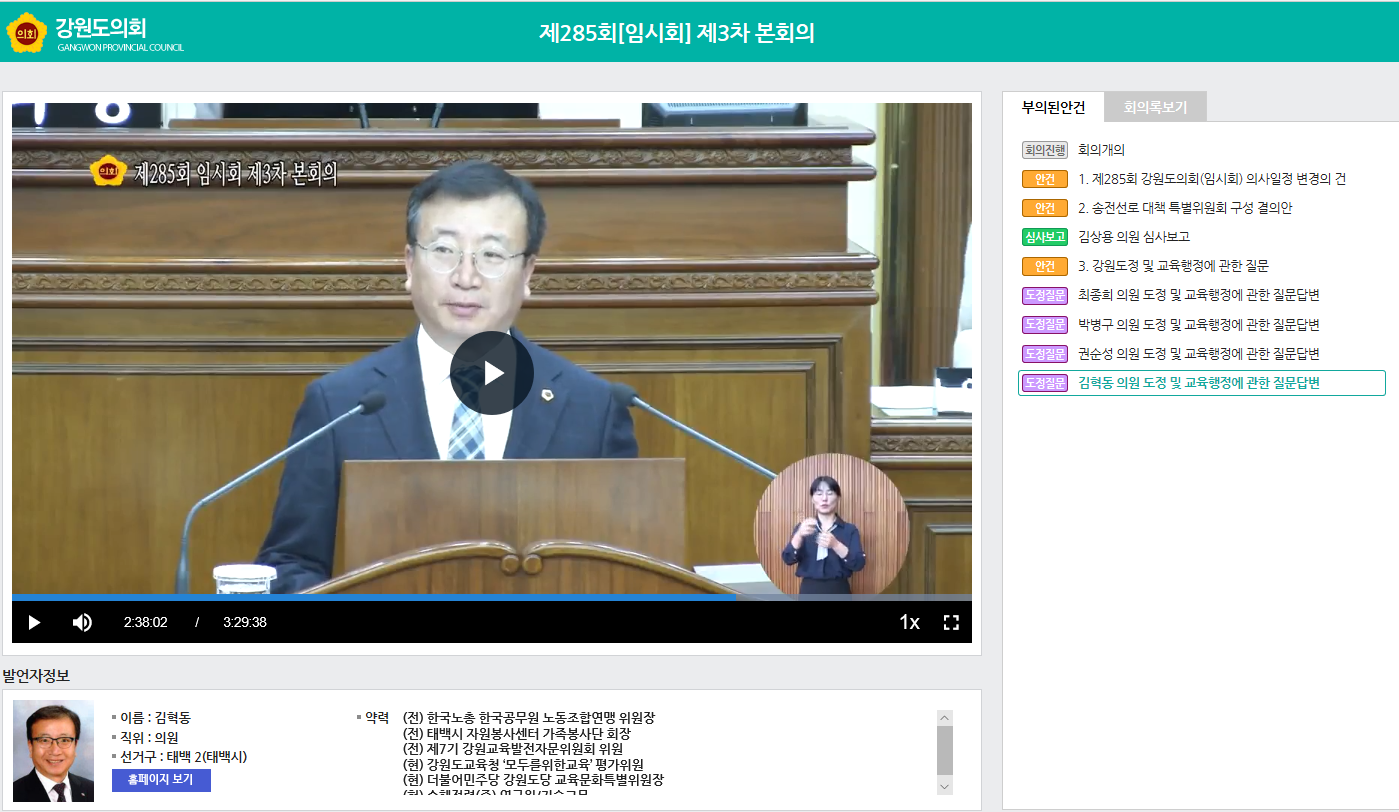Viewport: 1399px width, 812px height.
Task: Enter fullscreen mode on the video player
Action: [951, 622]
